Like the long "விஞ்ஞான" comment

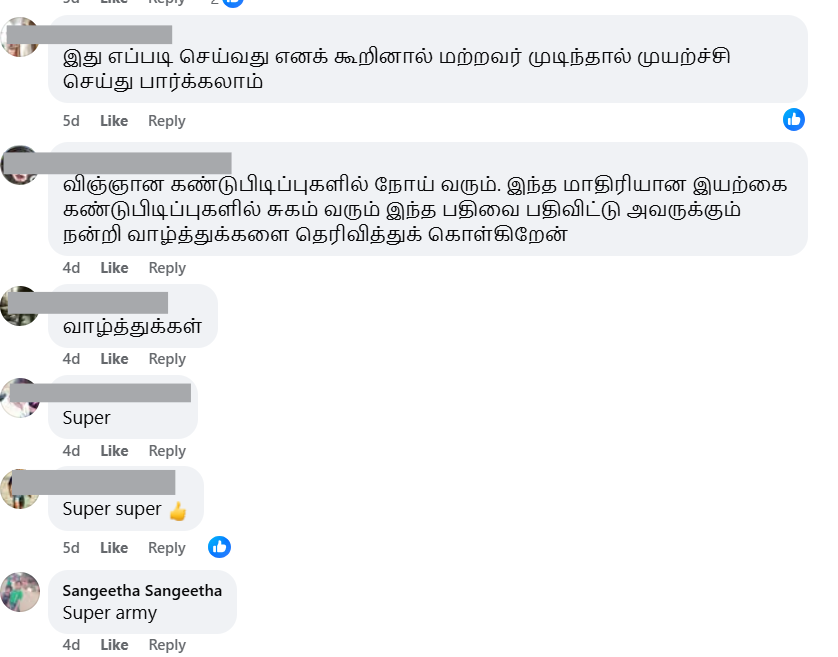pos(114,268)
